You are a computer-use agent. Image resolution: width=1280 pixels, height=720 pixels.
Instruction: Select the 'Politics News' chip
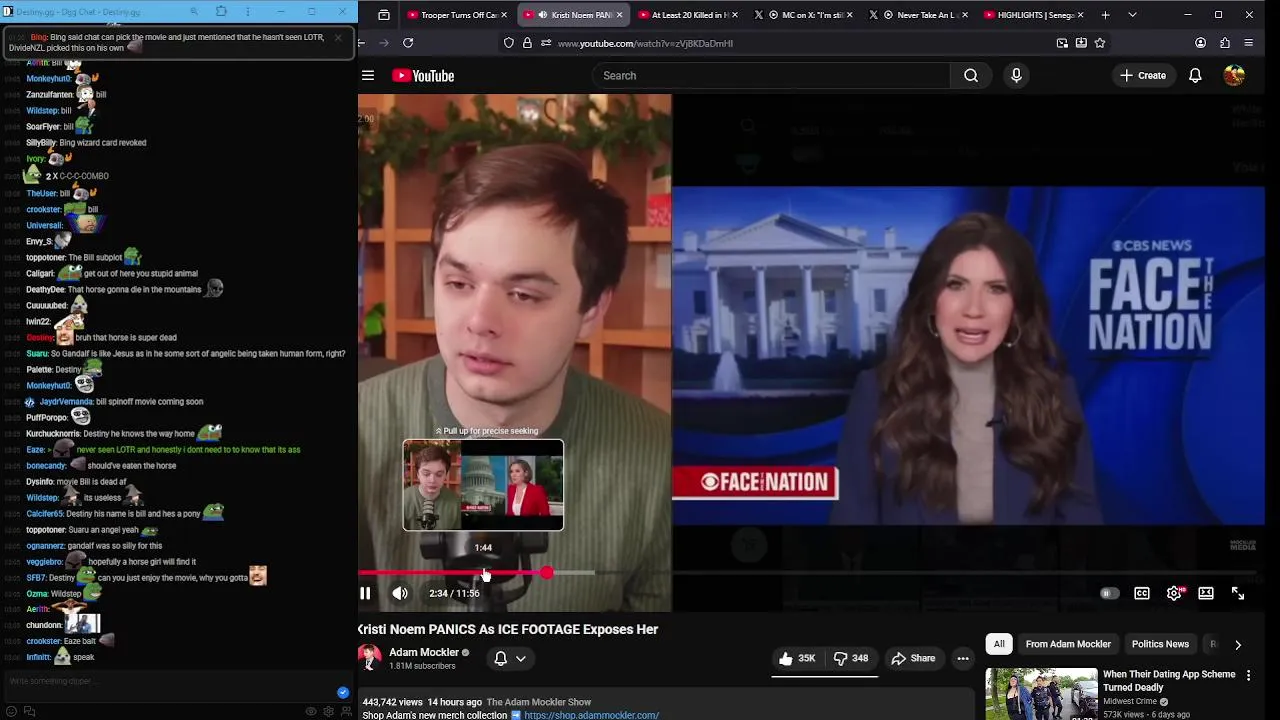pos(1160,644)
